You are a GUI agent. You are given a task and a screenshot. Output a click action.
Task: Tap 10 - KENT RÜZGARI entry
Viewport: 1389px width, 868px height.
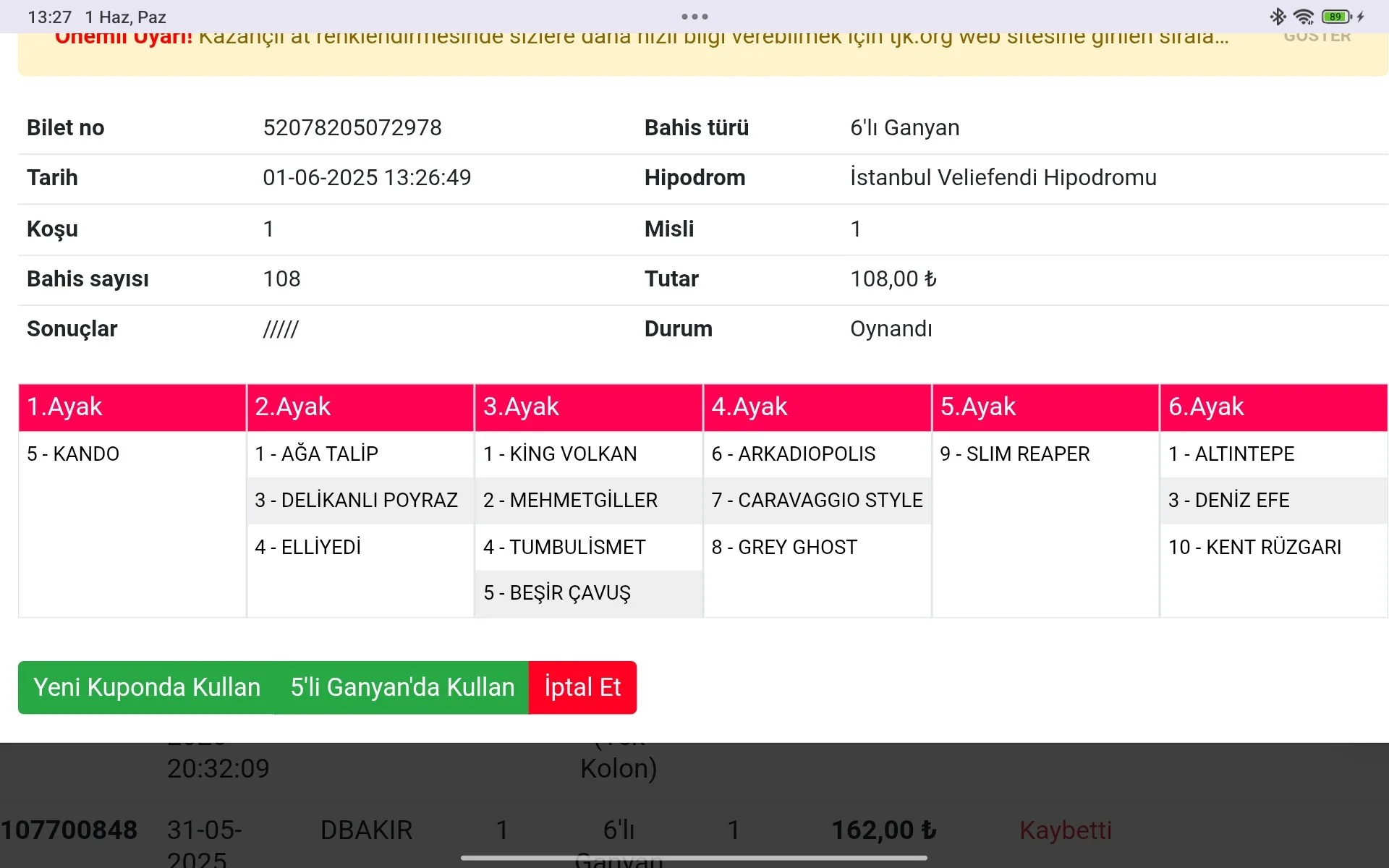pyautogui.click(x=1254, y=548)
